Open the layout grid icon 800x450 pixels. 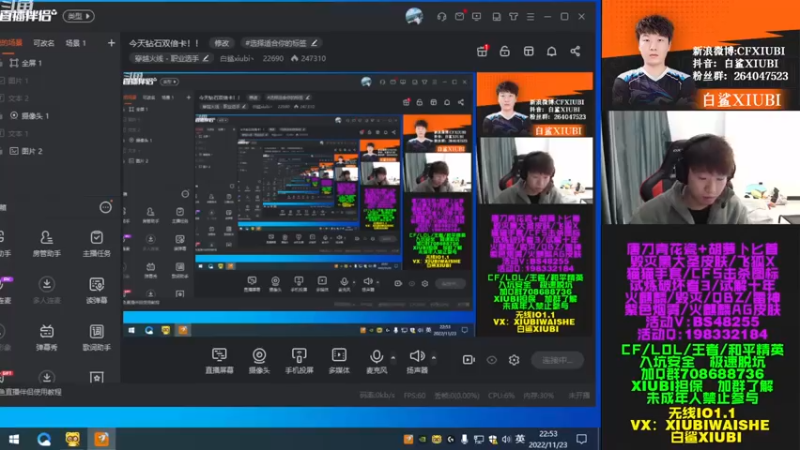point(529,51)
